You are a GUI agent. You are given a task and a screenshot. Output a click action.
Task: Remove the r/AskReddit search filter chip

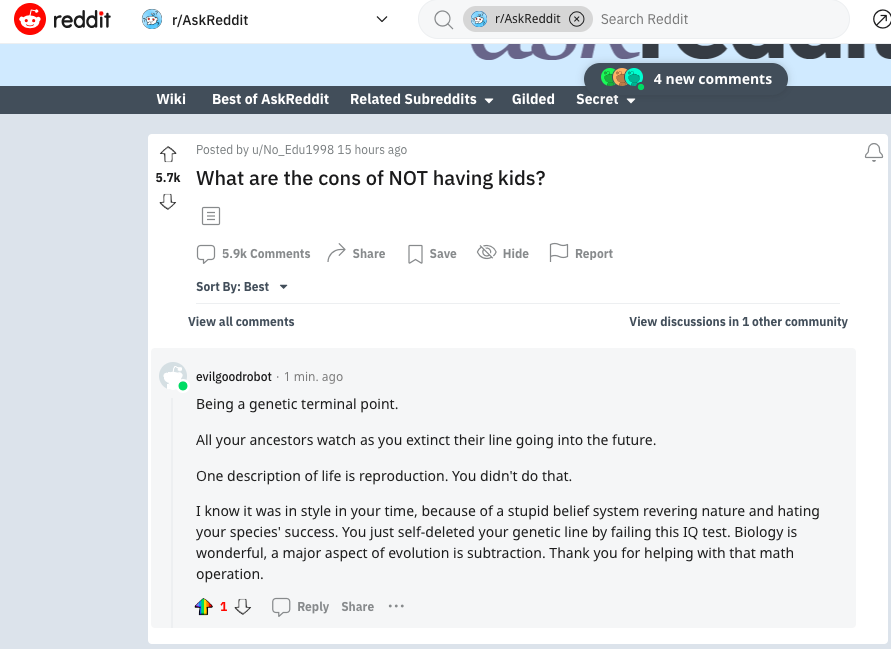[x=577, y=19]
